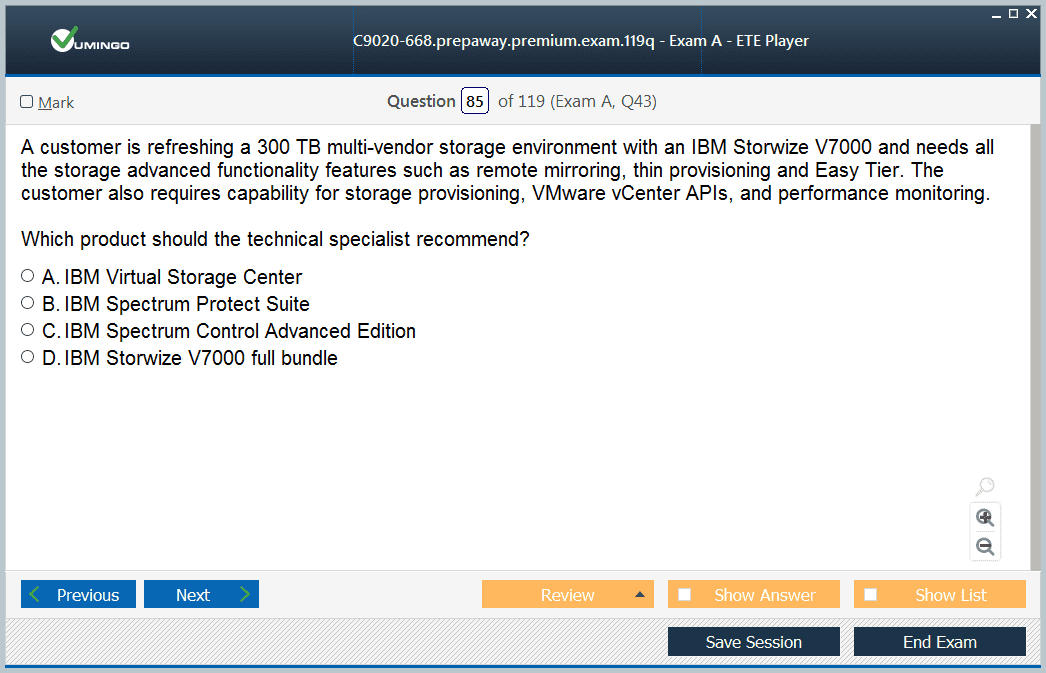
Task: Select answer C. IBM Spectrum Control Advanced Edition
Action: (x=28, y=330)
